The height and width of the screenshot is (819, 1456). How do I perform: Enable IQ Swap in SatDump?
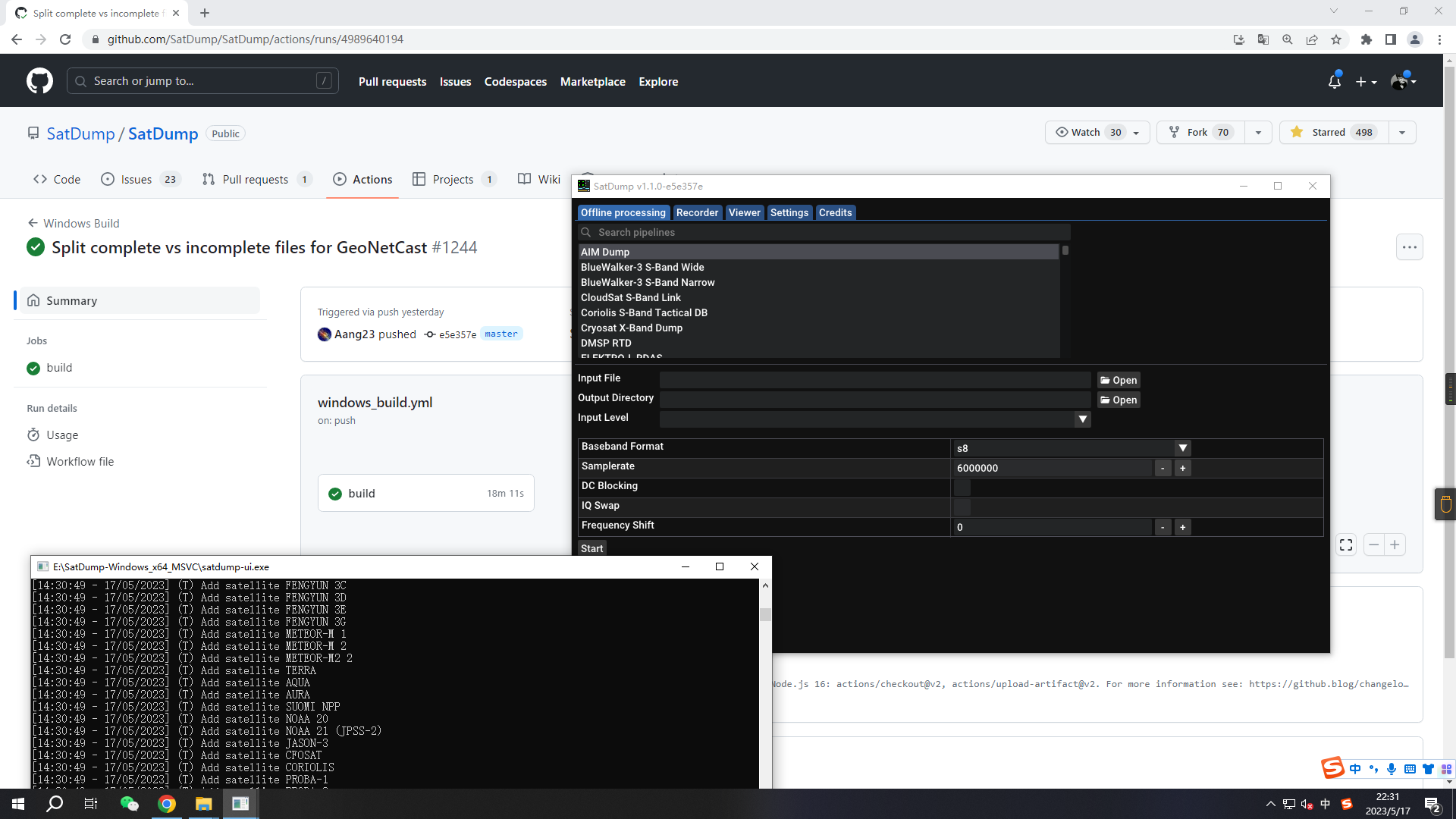tap(962, 508)
